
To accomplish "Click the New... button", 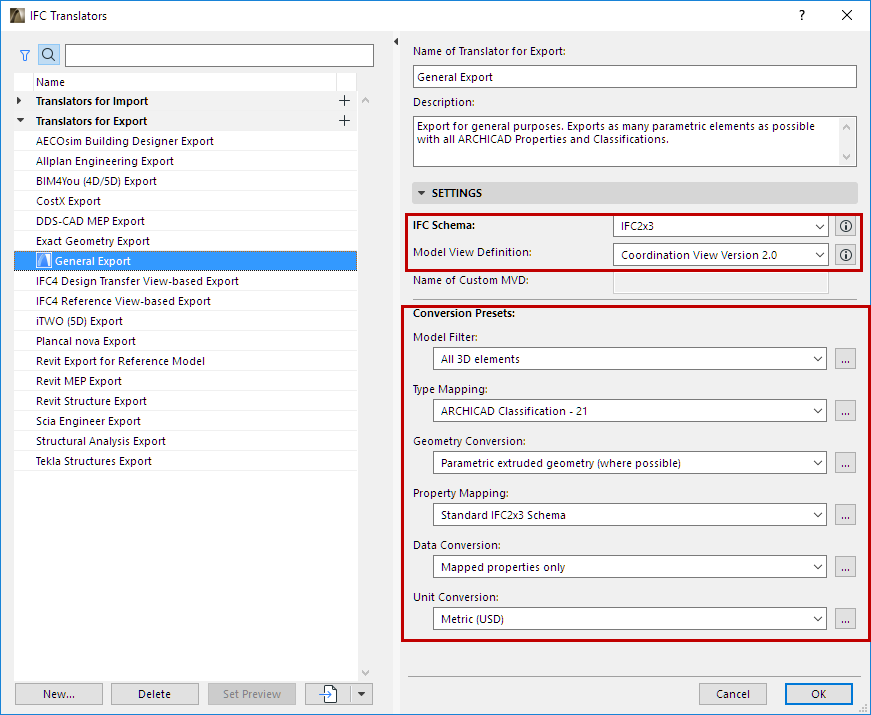I will click(59, 694).
